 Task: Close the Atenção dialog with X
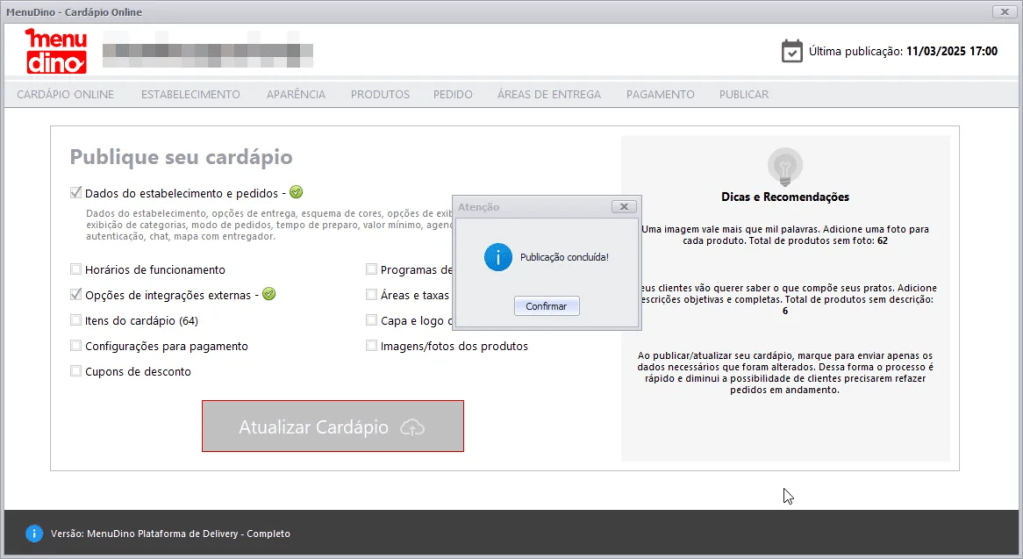pyautogui.click(x=623, y=207)
